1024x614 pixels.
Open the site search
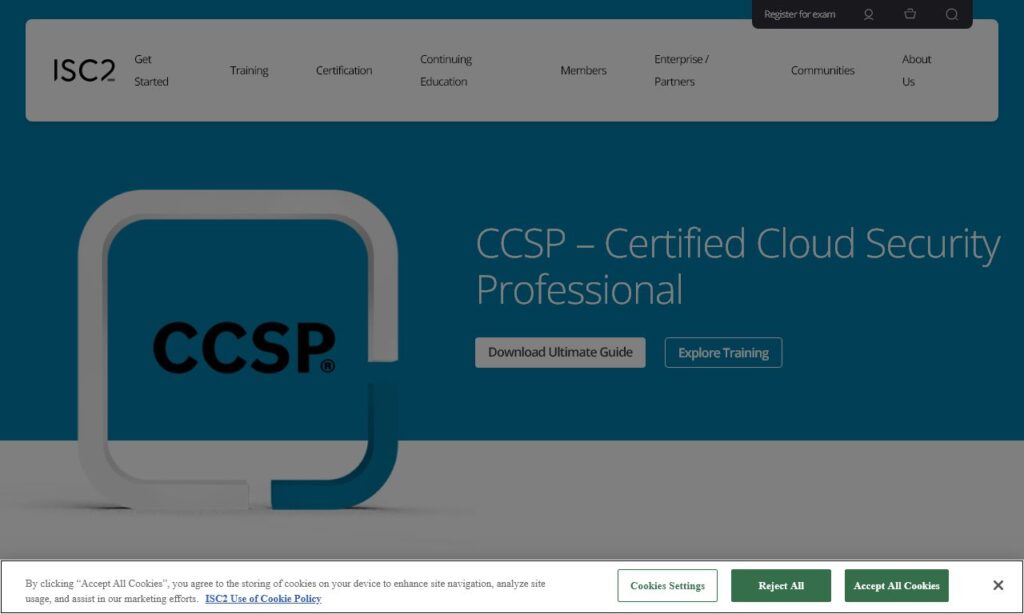(x=950, y=15)
